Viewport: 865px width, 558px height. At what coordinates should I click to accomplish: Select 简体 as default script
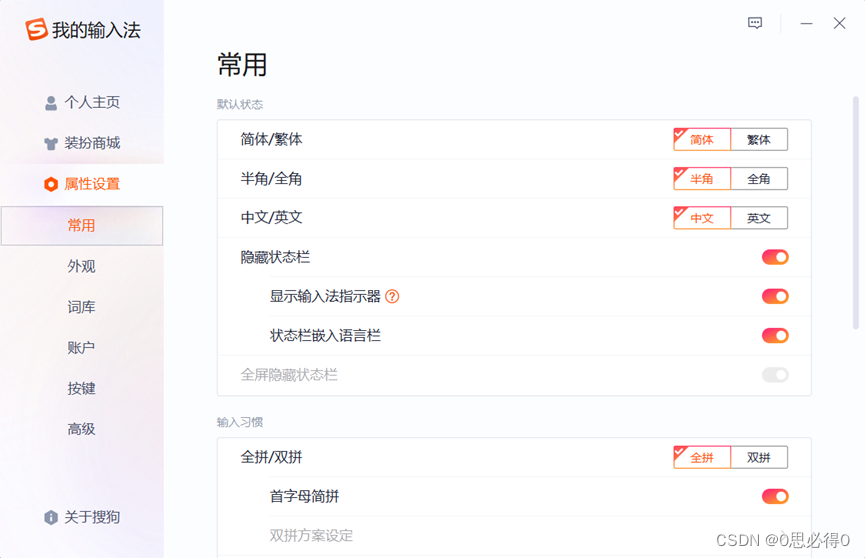(702, 140)
